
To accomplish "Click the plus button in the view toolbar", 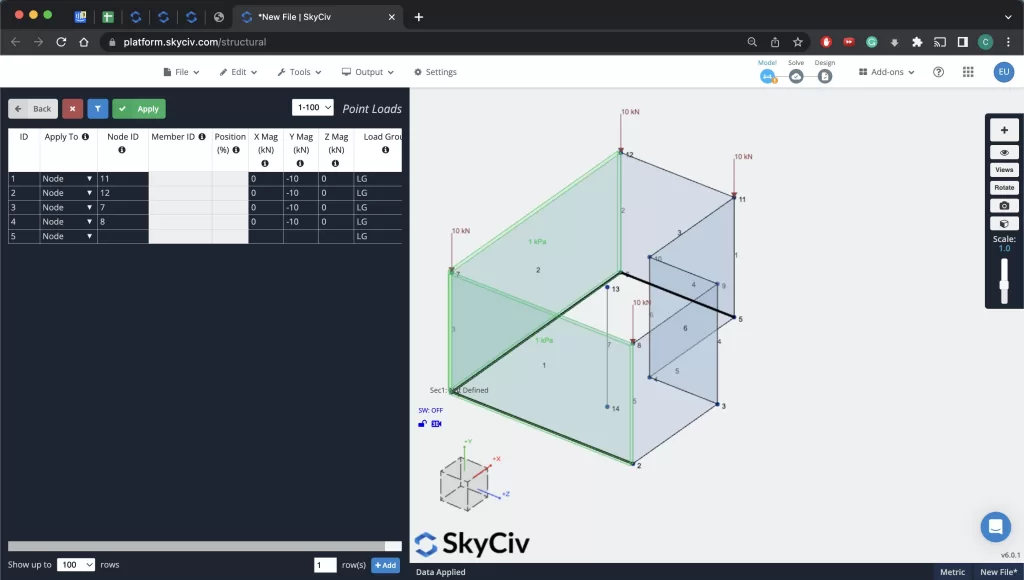I will (x=1004, y=130).
